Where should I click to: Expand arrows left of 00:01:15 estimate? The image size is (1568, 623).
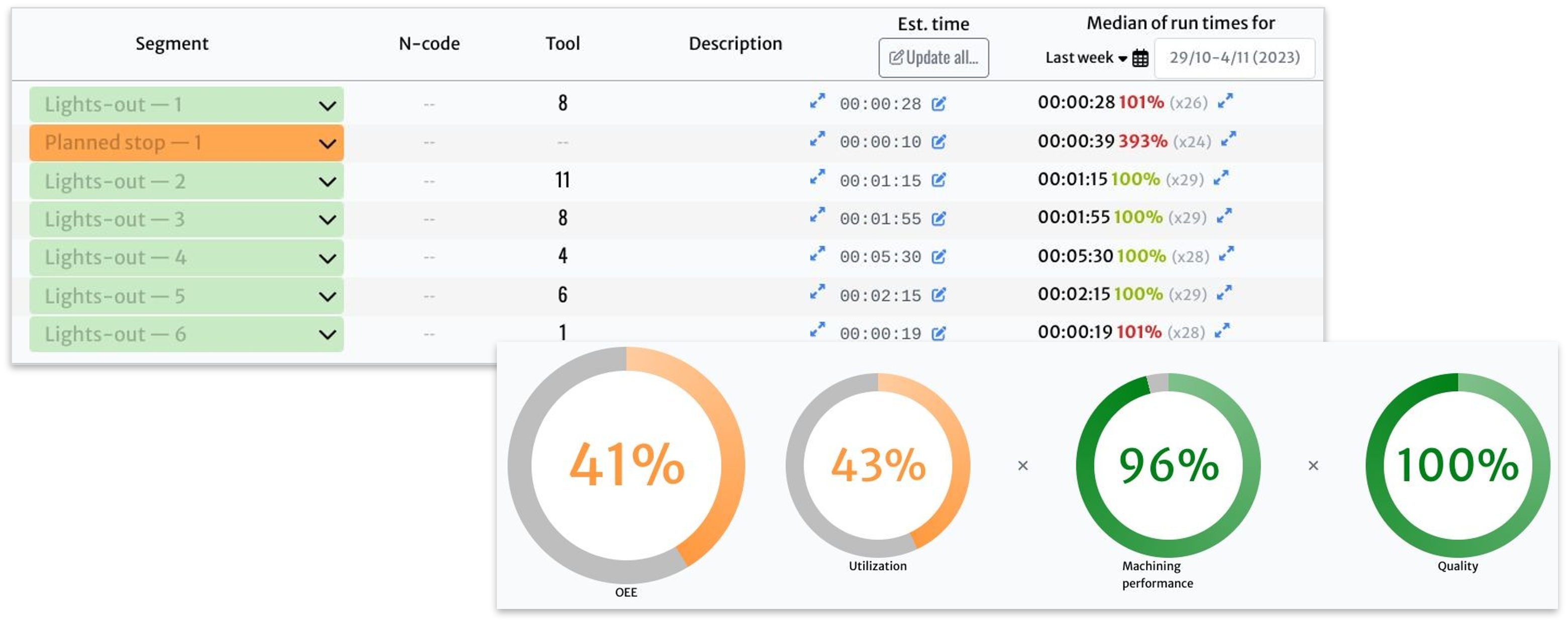[817, 177]
